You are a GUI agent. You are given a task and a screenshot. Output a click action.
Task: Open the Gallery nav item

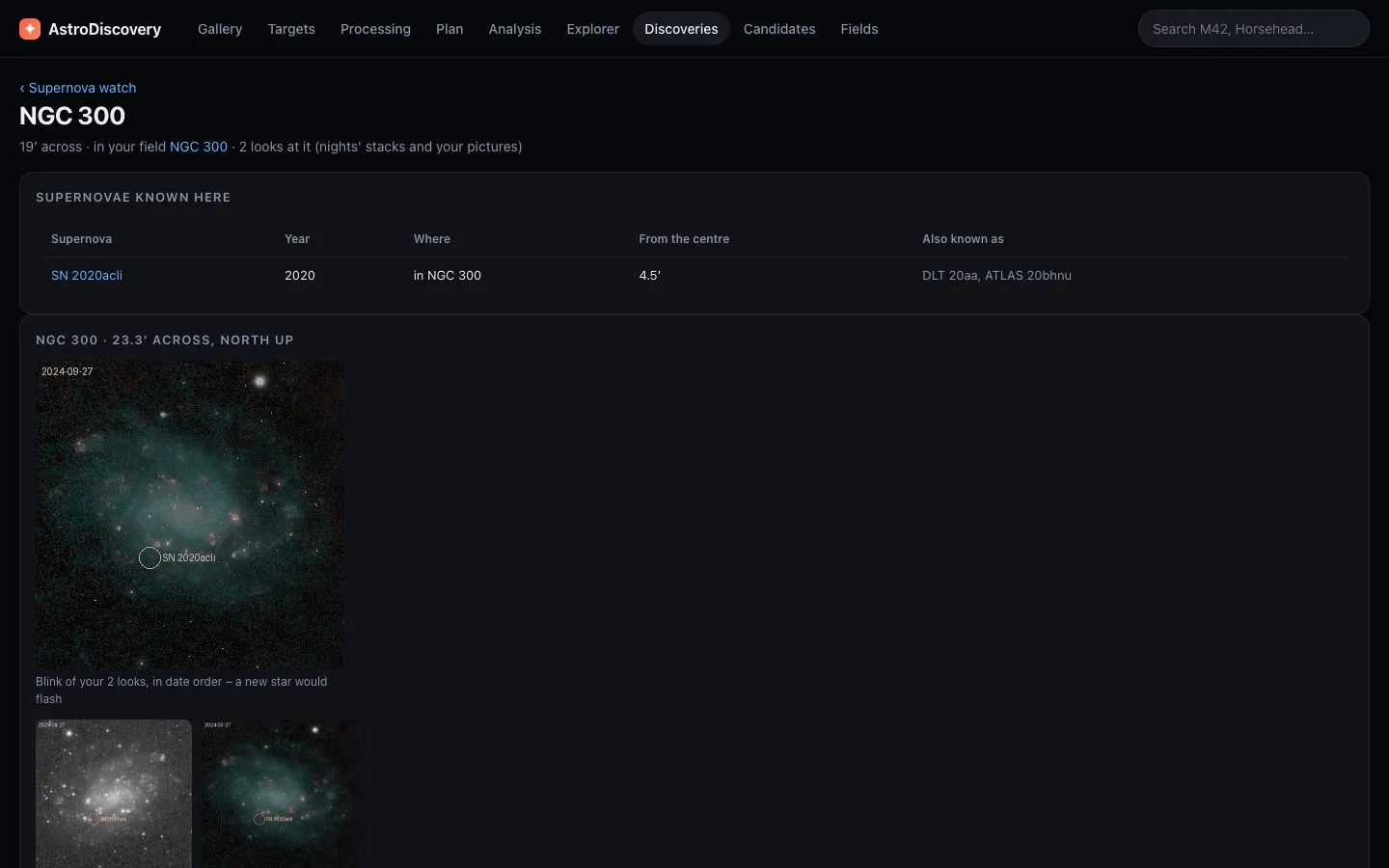[x=220, y=29]
